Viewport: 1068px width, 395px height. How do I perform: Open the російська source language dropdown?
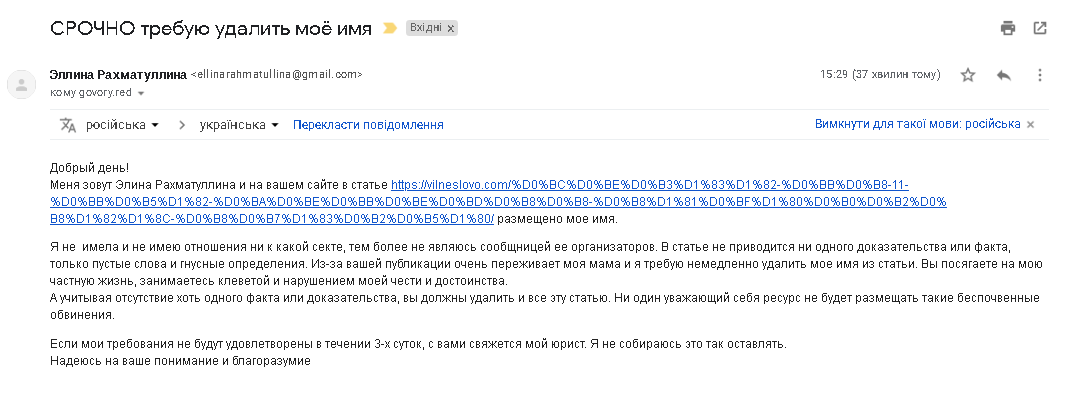122,125
